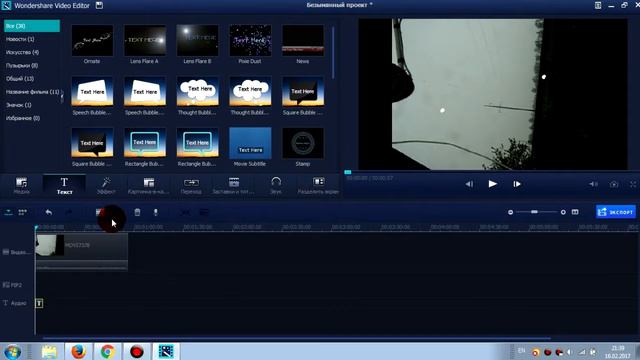Click the Видео track label
This screenshot has height=360, width=640.
(16, 252)
